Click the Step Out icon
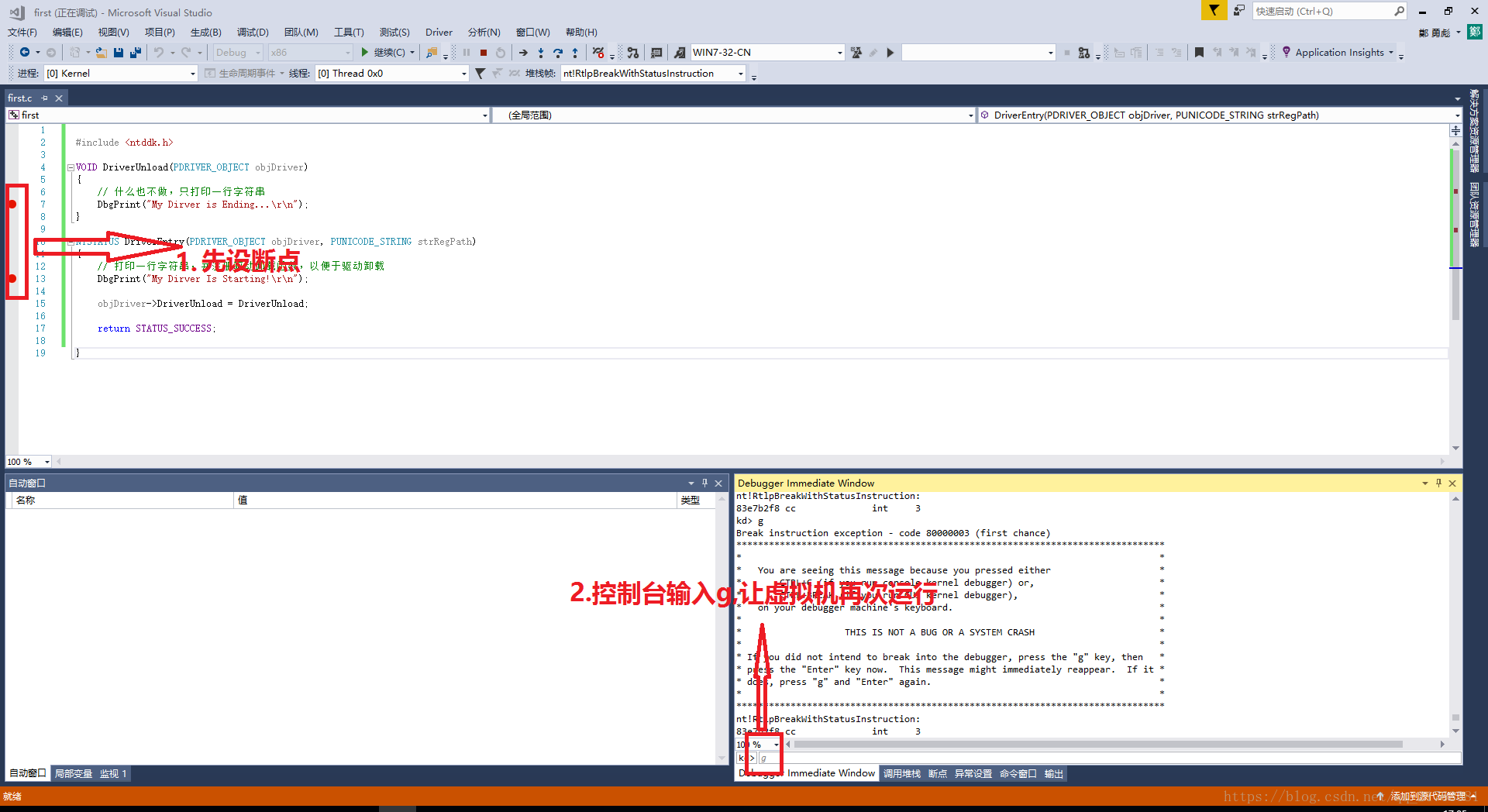1488x812 pixels. click(575, 53)
